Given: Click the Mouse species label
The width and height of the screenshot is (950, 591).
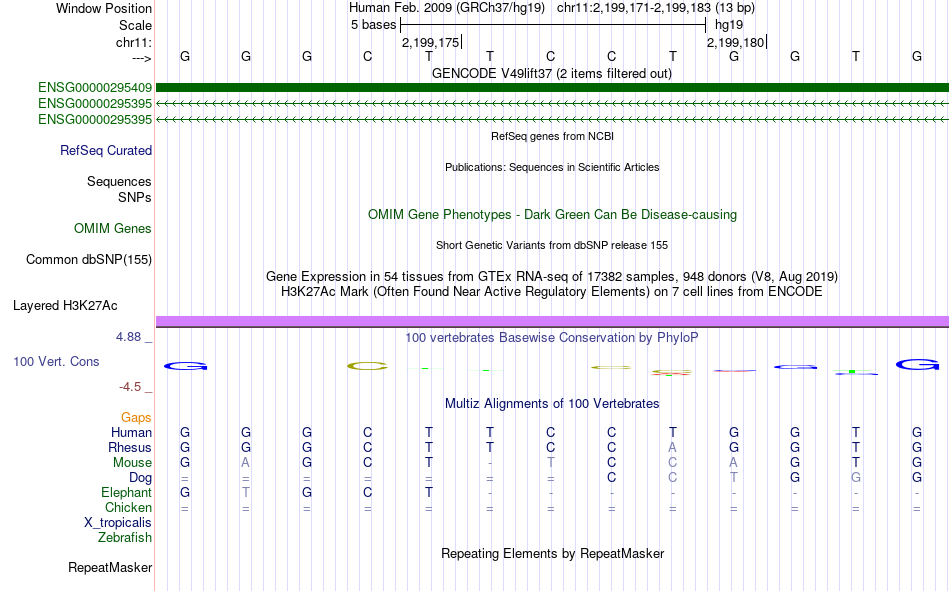Looking at the screenshot, I should click(132, 462).
